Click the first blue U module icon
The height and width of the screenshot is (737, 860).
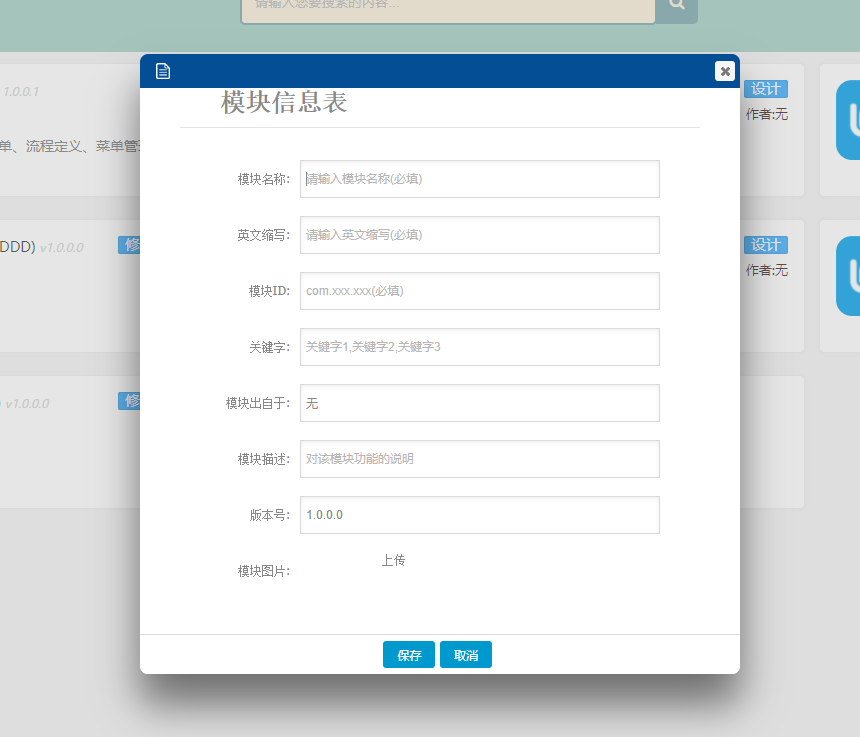[x=849, y=120]
